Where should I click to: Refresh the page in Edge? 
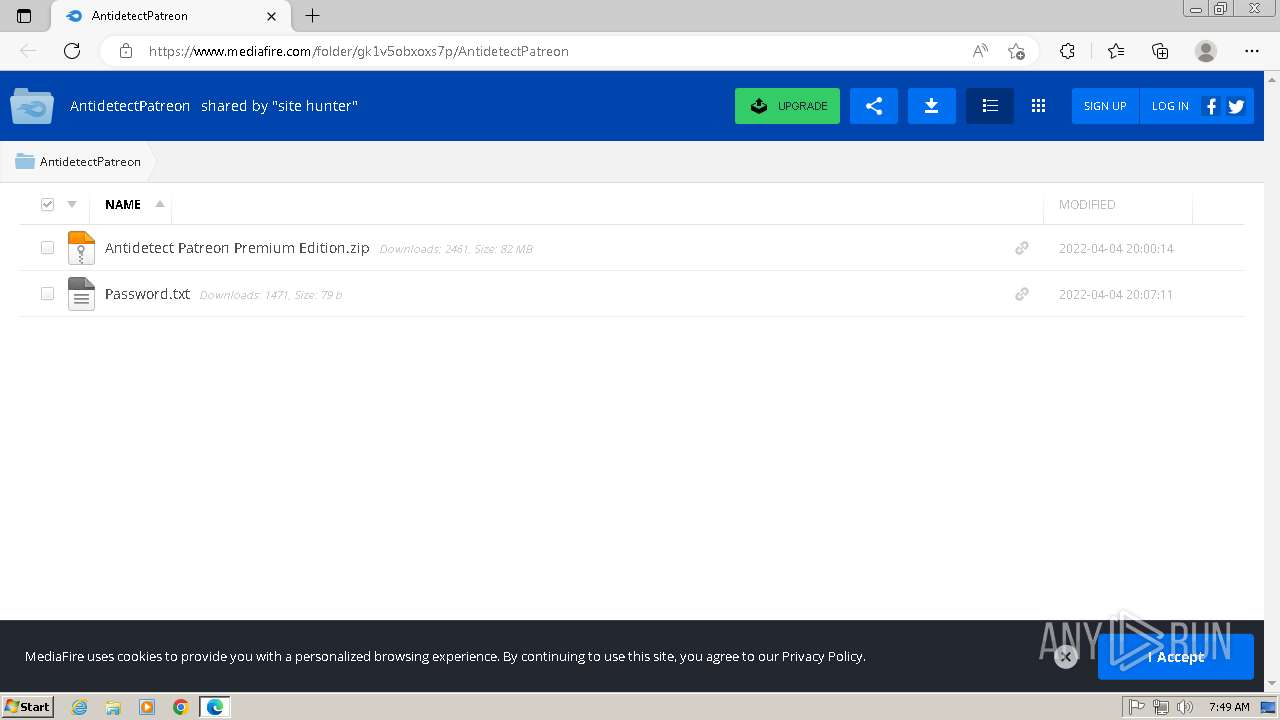(72, 51)
